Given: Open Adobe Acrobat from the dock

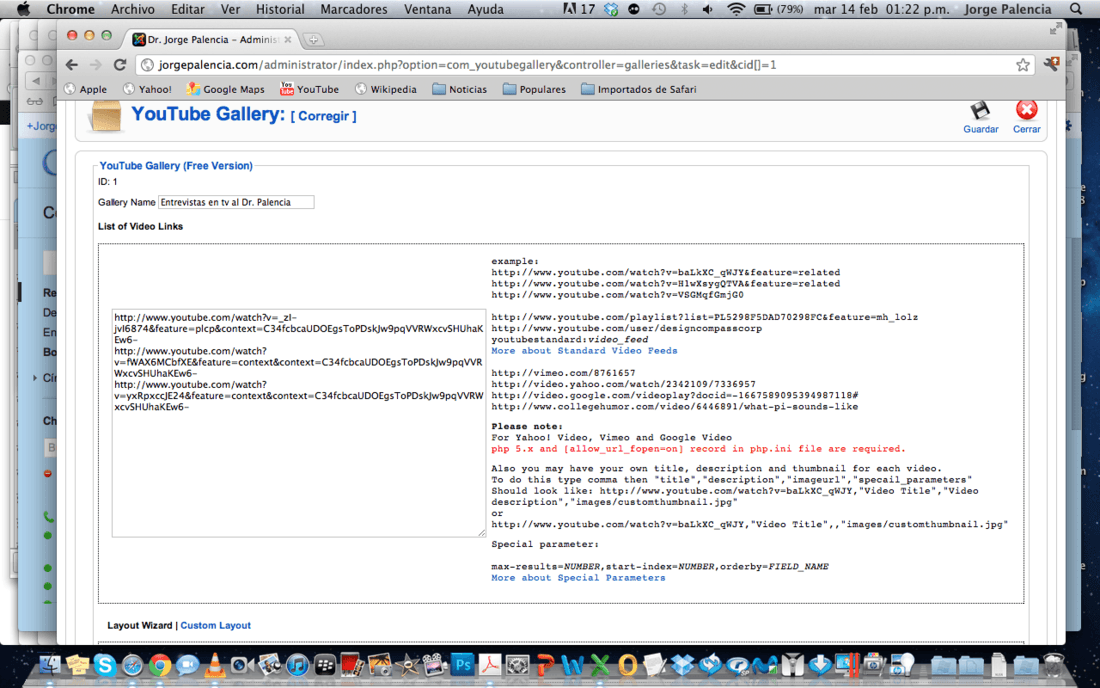Looking at the screenshot, I should (x=490, y=665).
